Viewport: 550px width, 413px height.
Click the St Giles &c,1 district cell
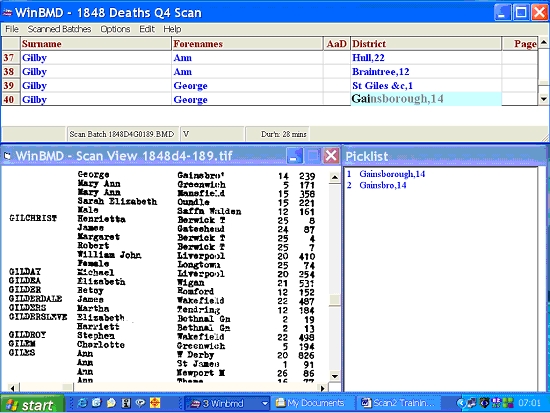426,86
